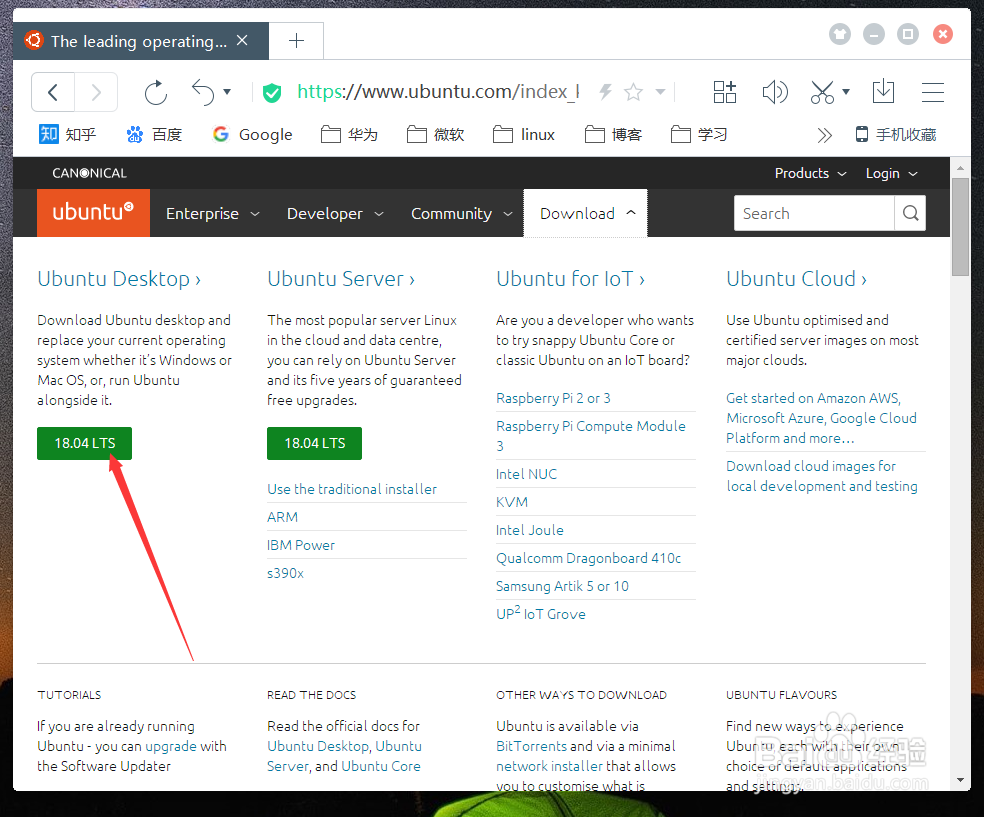Open the IBM Power link

301,545
